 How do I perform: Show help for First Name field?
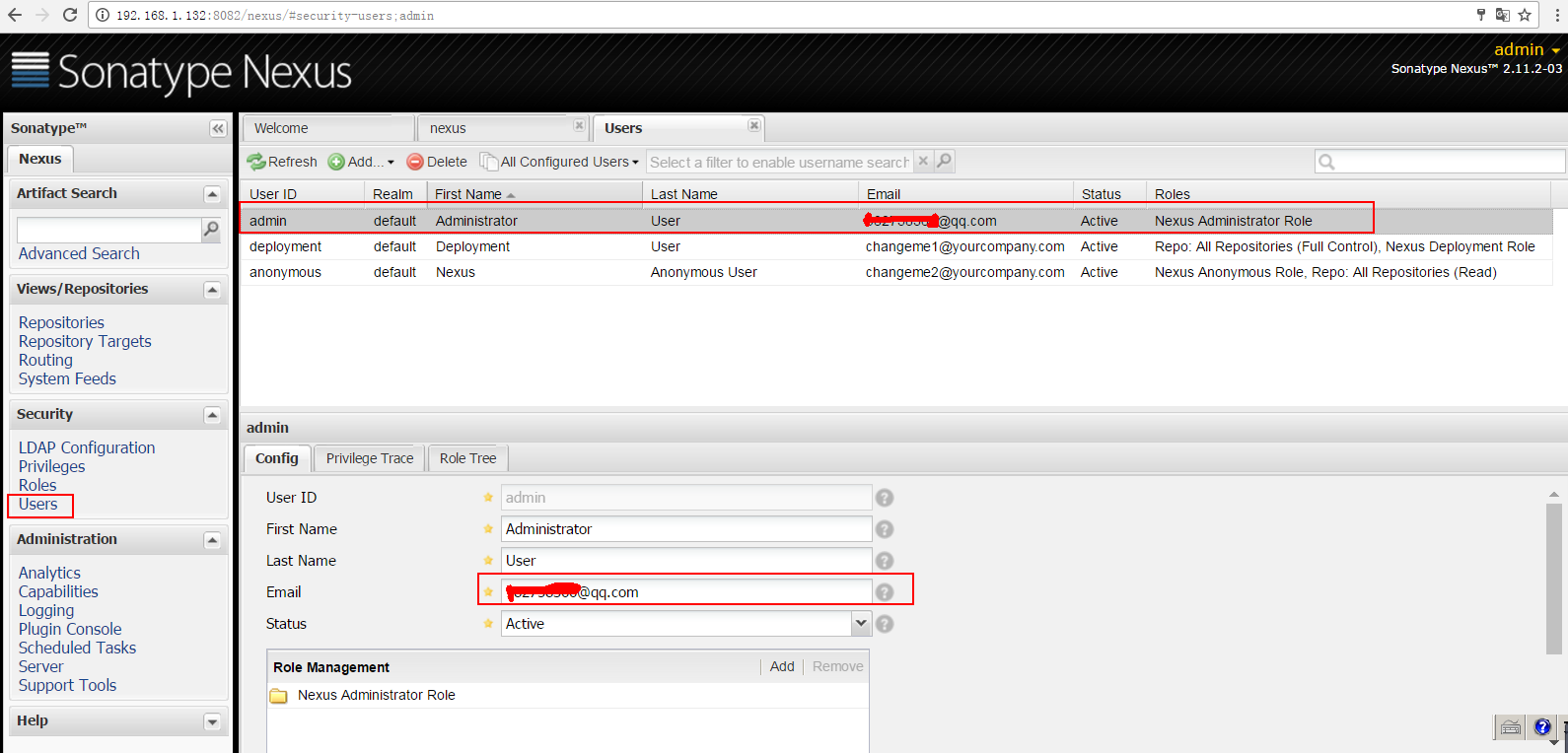click(885, 529)
